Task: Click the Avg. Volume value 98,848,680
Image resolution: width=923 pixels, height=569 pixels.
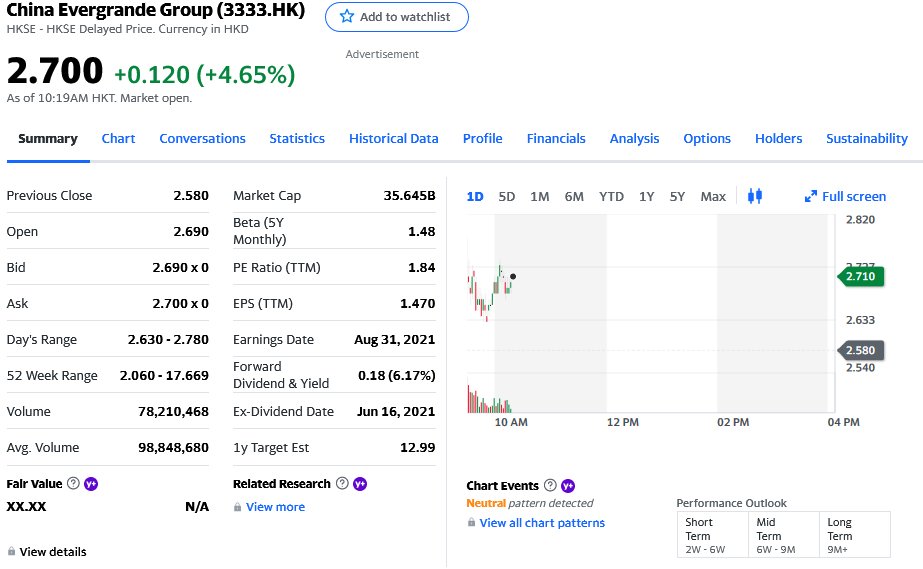Action: [173, 447]
